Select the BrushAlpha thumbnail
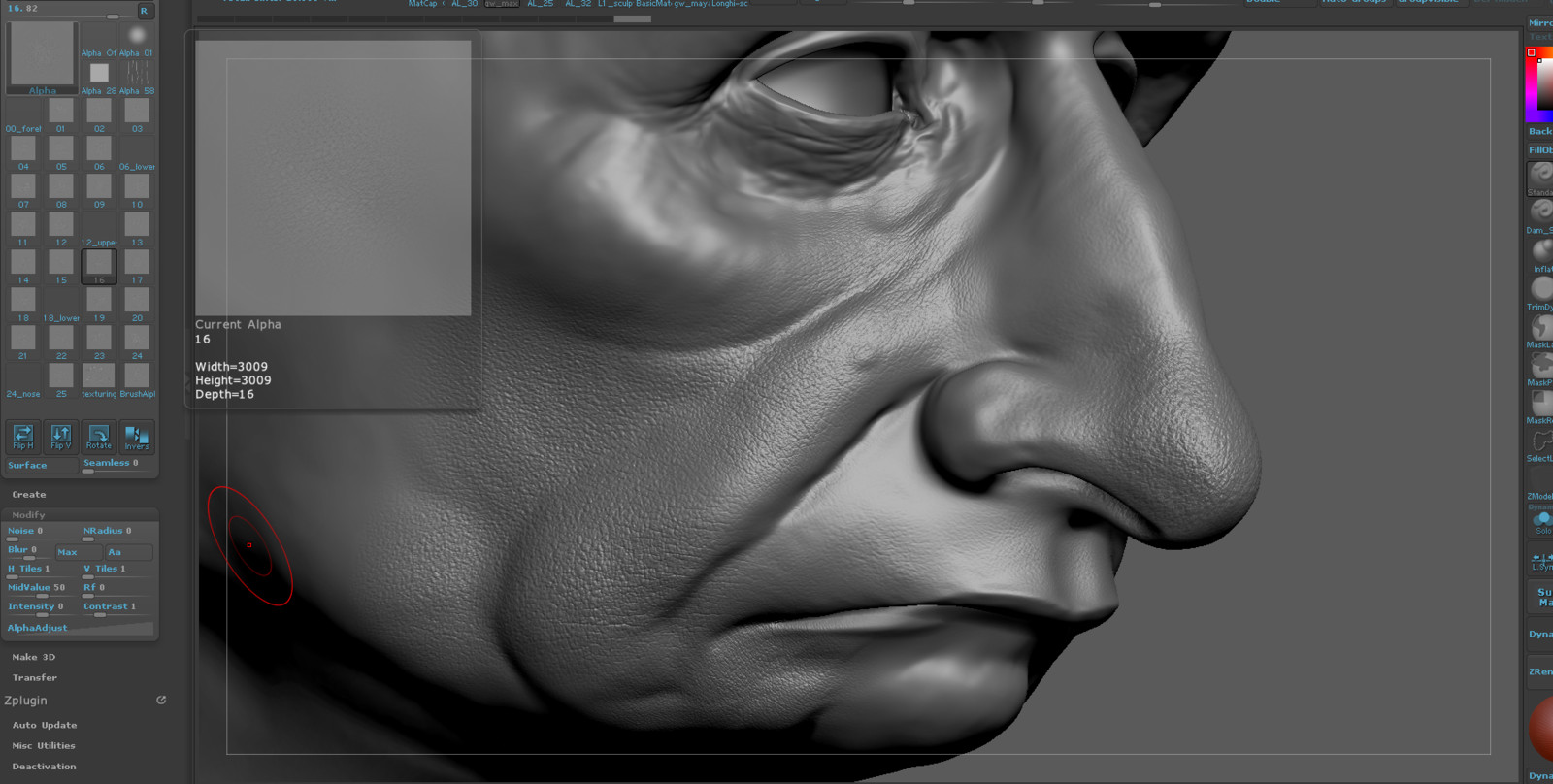 [137, 380]
